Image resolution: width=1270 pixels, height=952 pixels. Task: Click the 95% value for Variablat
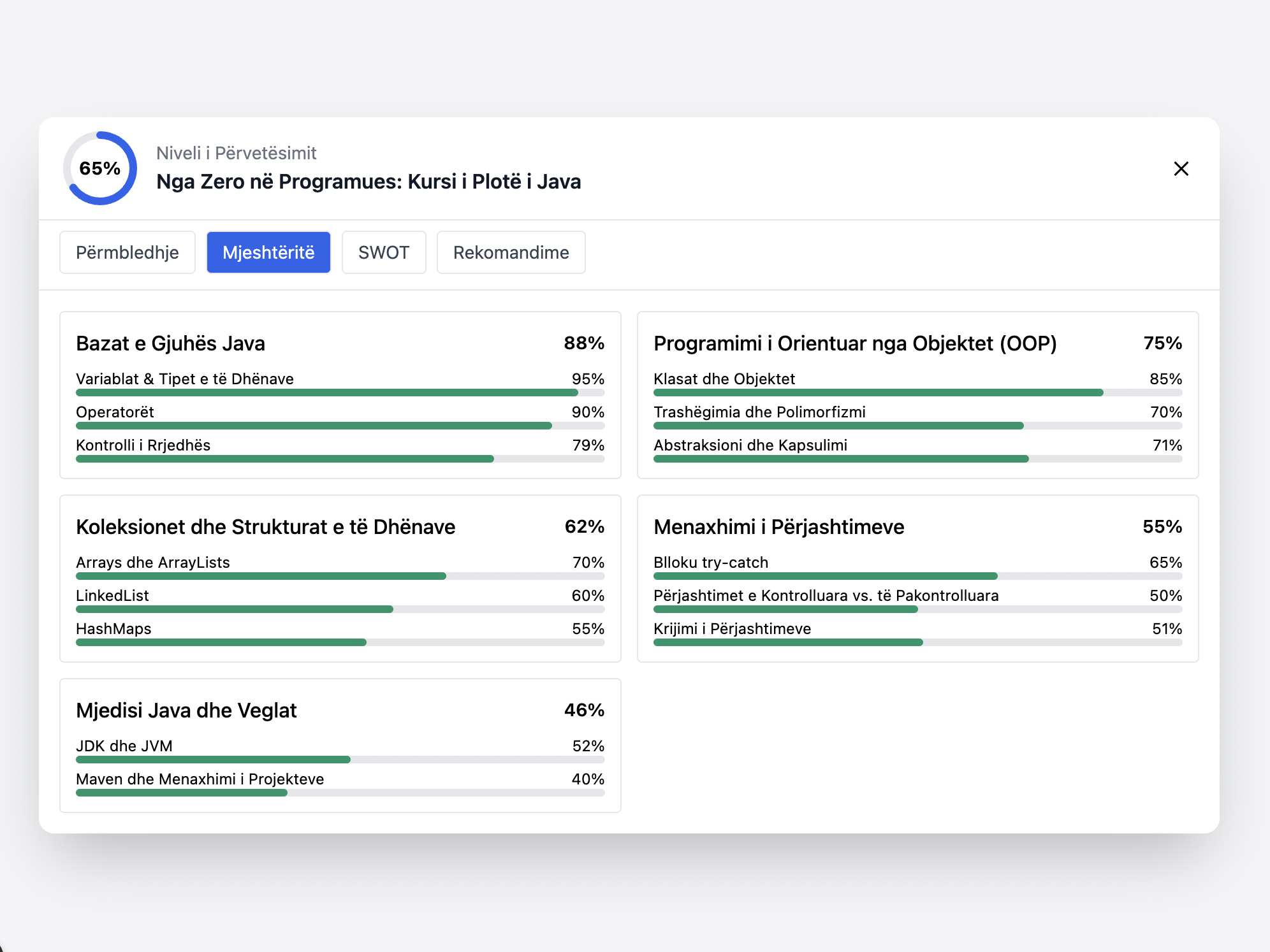[x=588, y=379]
